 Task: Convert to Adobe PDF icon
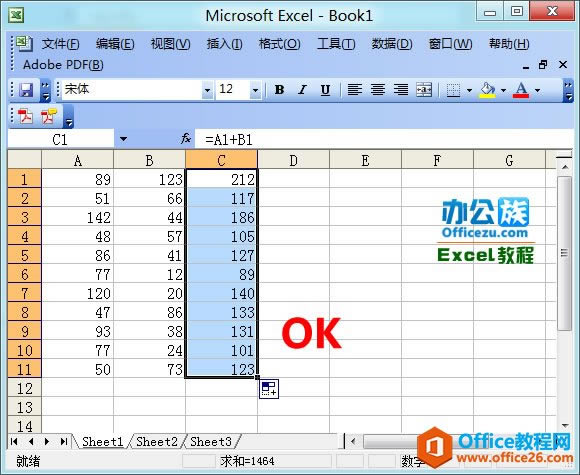tap(25, 116)
